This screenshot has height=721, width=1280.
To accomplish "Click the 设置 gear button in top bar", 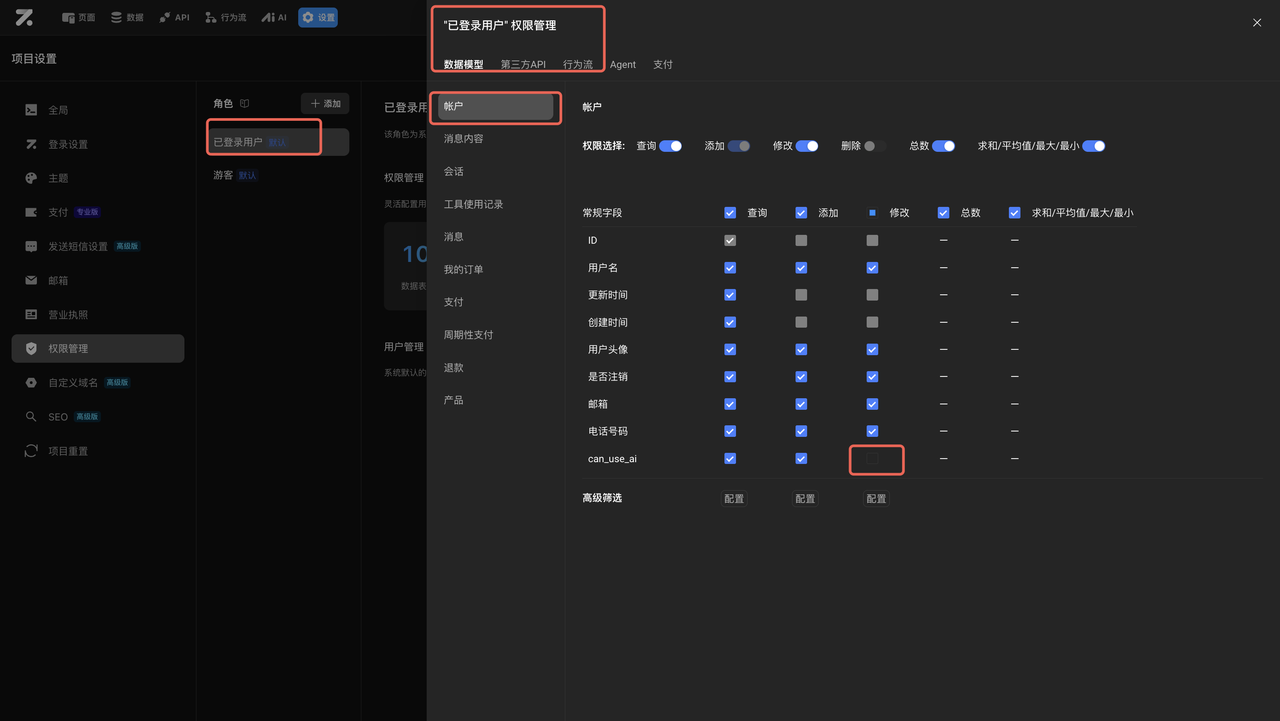I will 318,17.
